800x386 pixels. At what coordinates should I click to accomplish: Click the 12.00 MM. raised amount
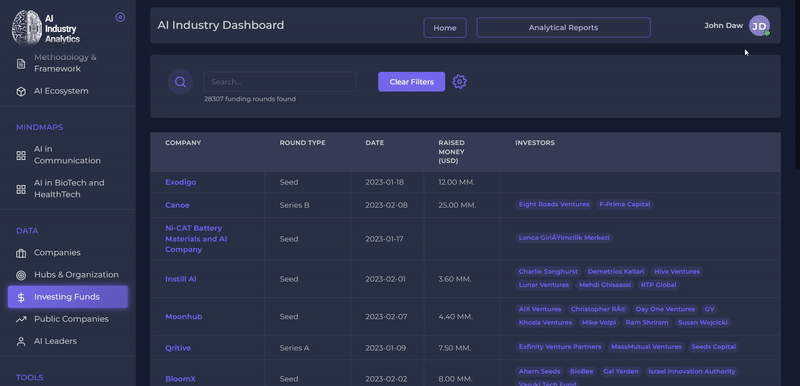456,182
